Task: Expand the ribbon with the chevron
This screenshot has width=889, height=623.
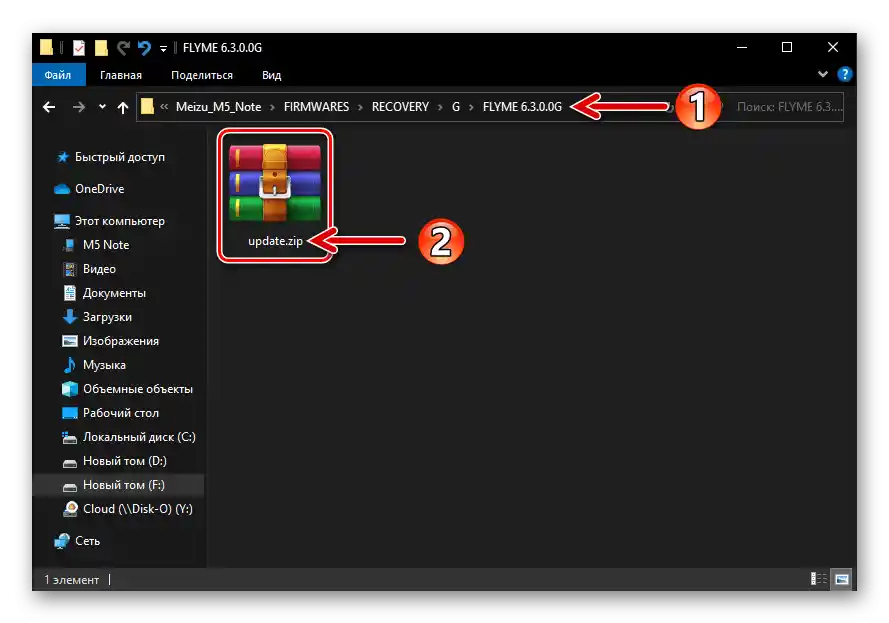Action: (823, 74)
